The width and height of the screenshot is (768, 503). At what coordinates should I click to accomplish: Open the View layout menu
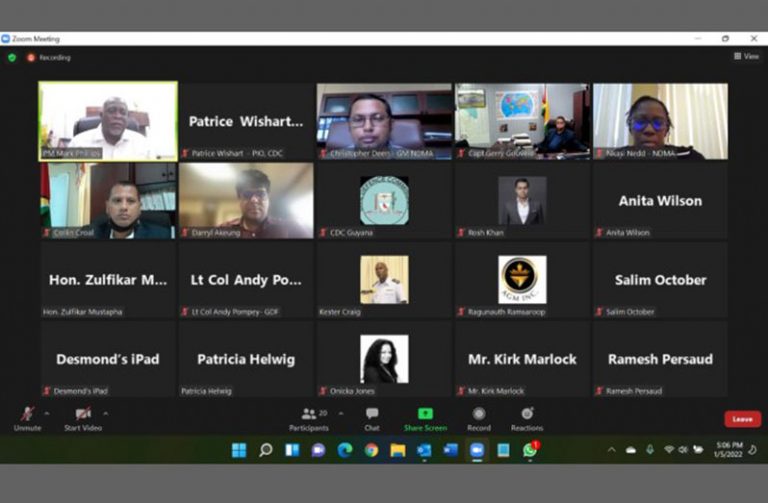tap(746, 56)
